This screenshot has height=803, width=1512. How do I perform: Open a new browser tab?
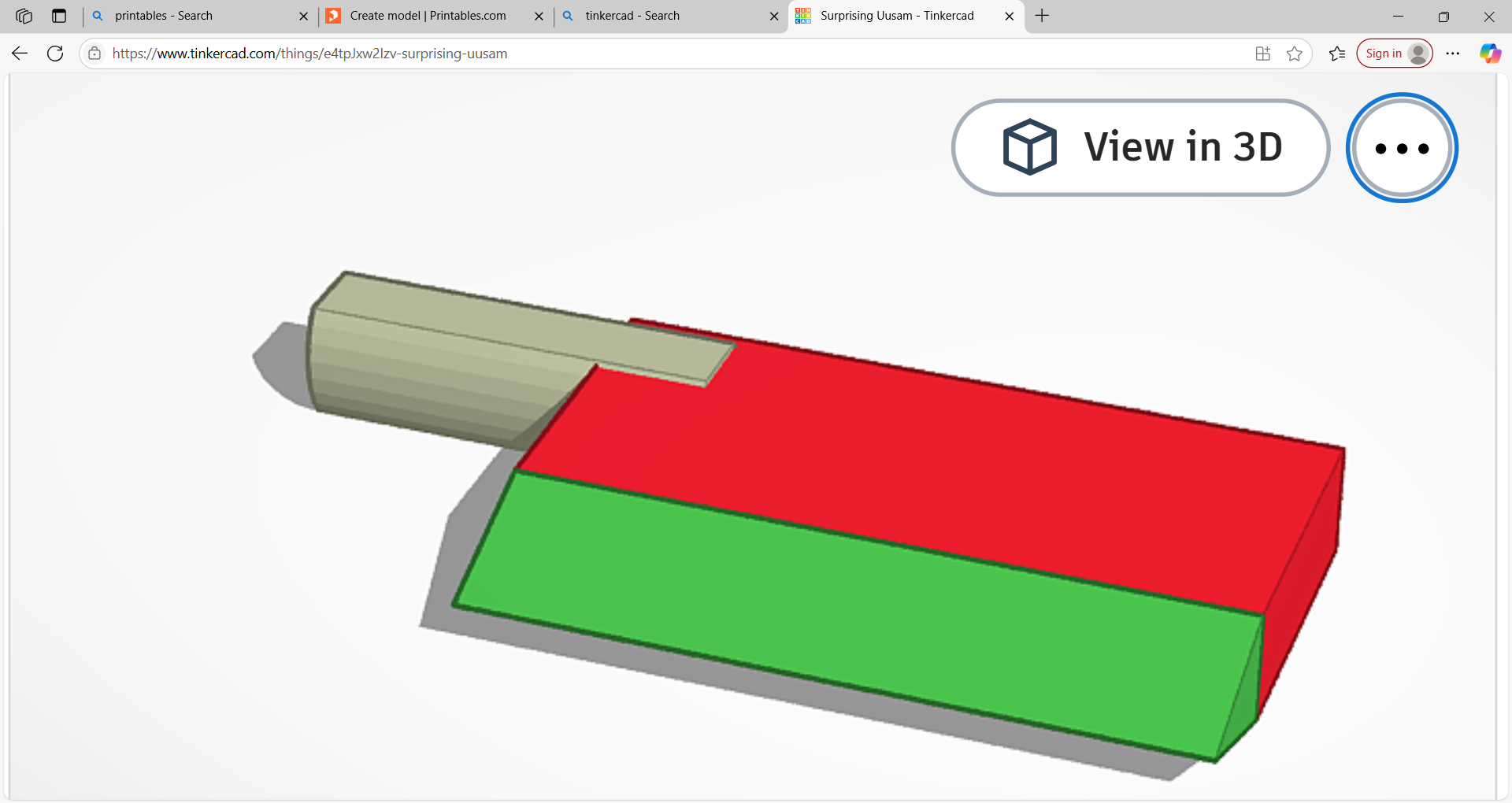1042,16
